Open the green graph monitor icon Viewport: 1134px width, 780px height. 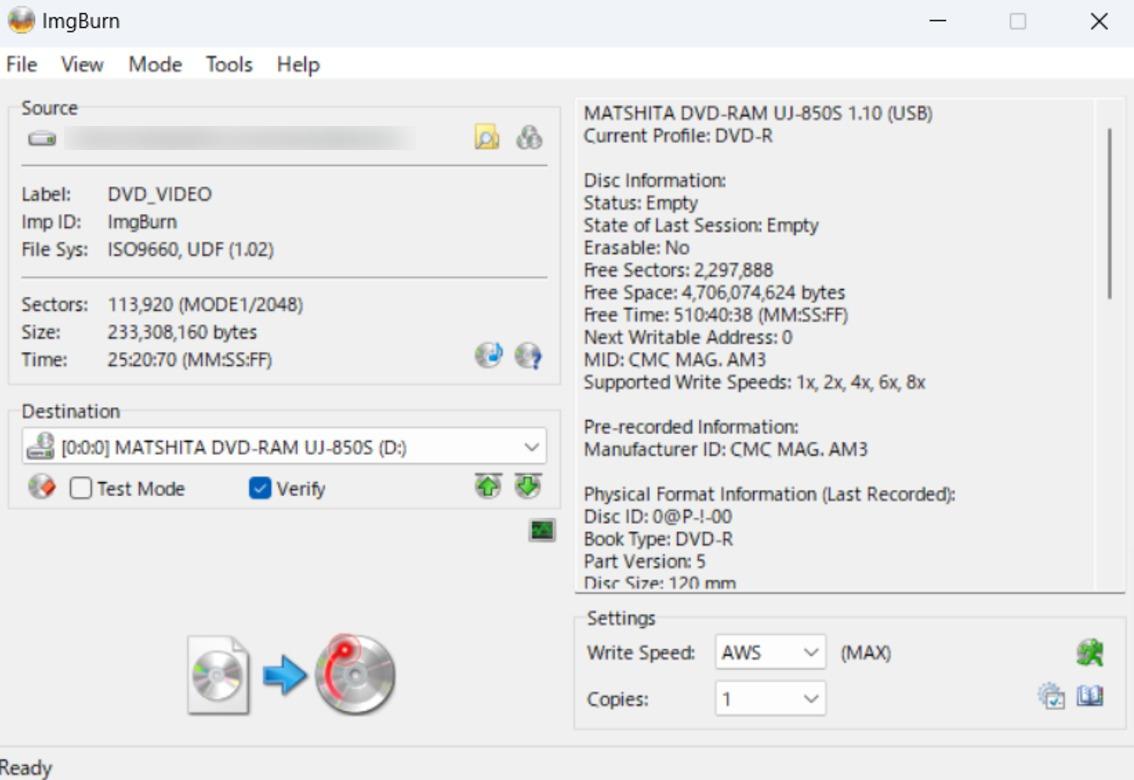point(542,531)
